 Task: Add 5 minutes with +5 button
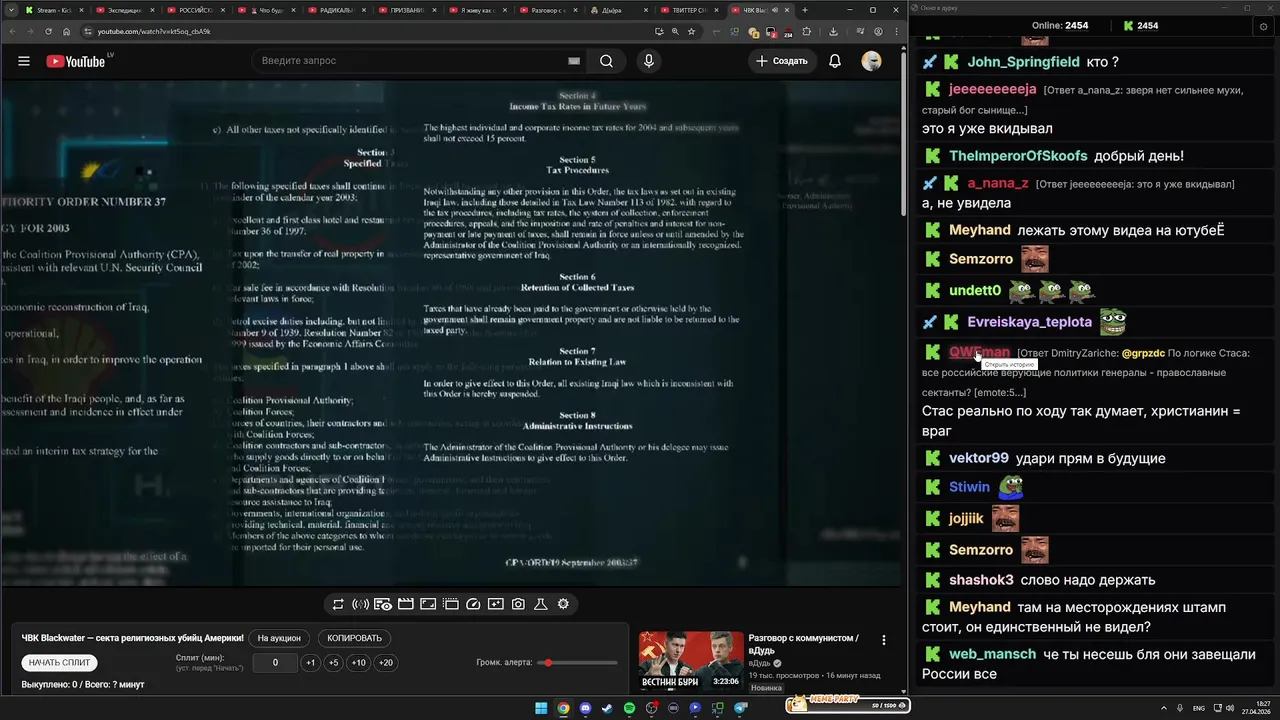(x=334, y=662)
